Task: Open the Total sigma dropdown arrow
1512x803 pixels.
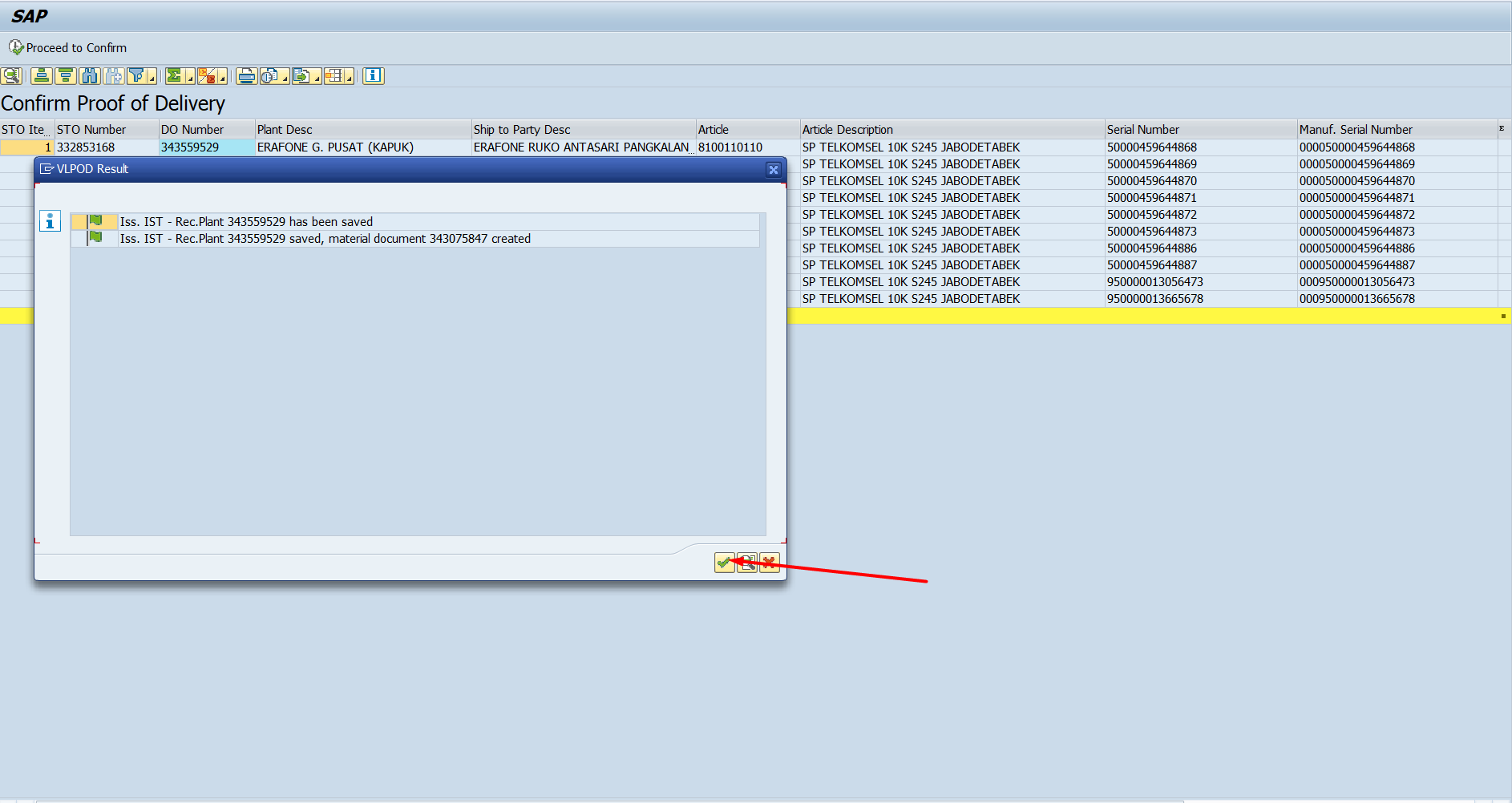Action: (x=190, y=79)
